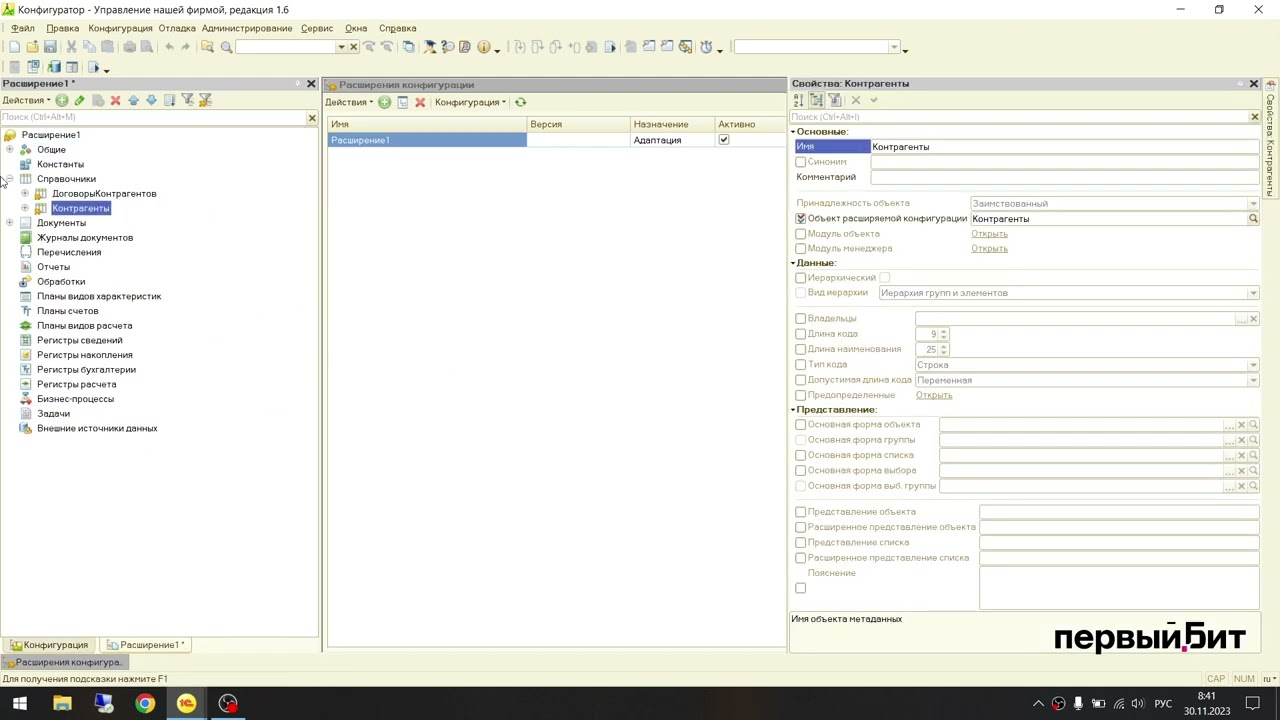The height and width of the screenshot is (720, 1280).
Task: Toggle the Активно checkbox for Расширение1
Action: 724,140
